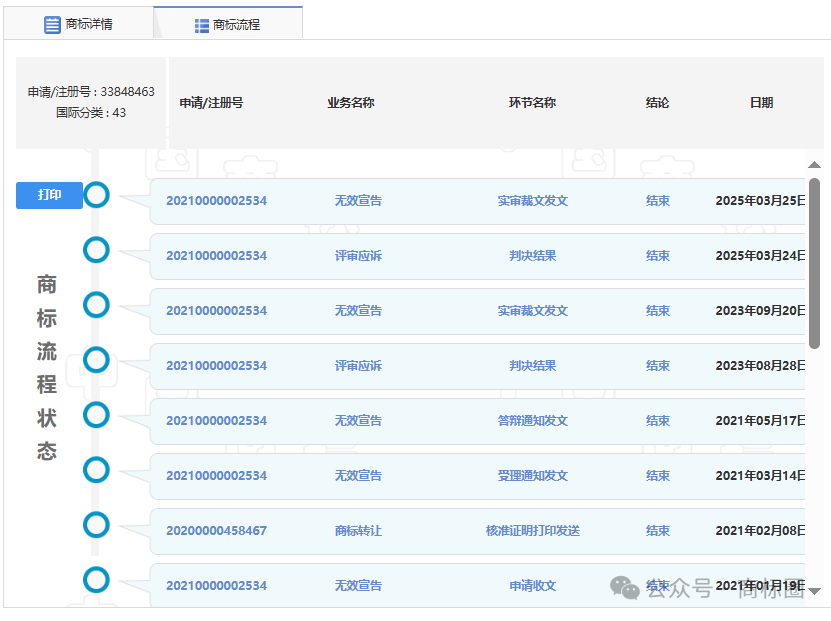Open number 2021000002534 in 2025年03月25日 row

coord(216,201)
